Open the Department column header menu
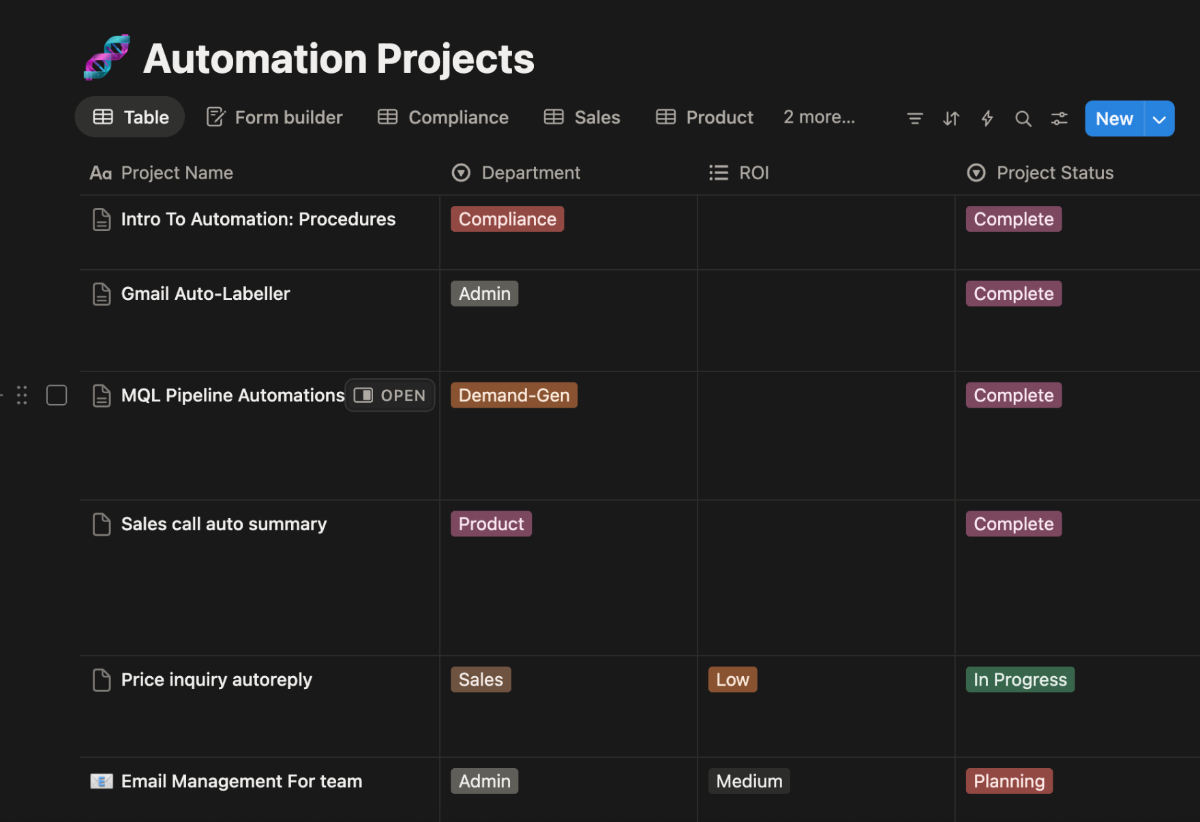Viewport: 1200px width, 822px height. (x=530, y=173)
